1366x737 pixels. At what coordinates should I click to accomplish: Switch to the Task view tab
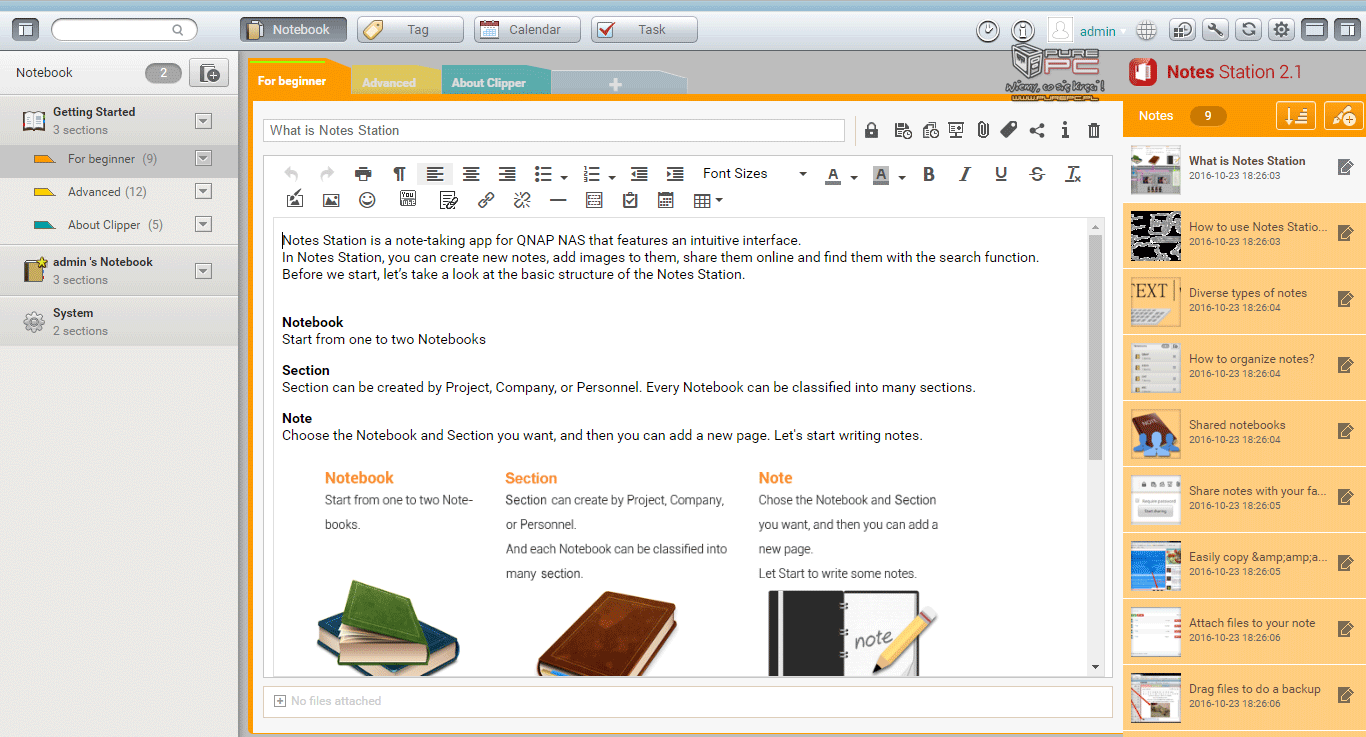[644, 30]
